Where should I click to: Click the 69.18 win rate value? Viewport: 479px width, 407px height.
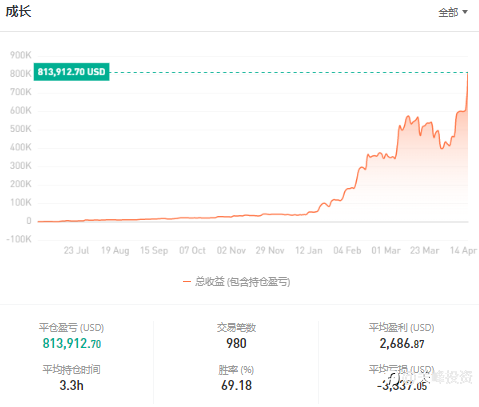coord(236,386)
